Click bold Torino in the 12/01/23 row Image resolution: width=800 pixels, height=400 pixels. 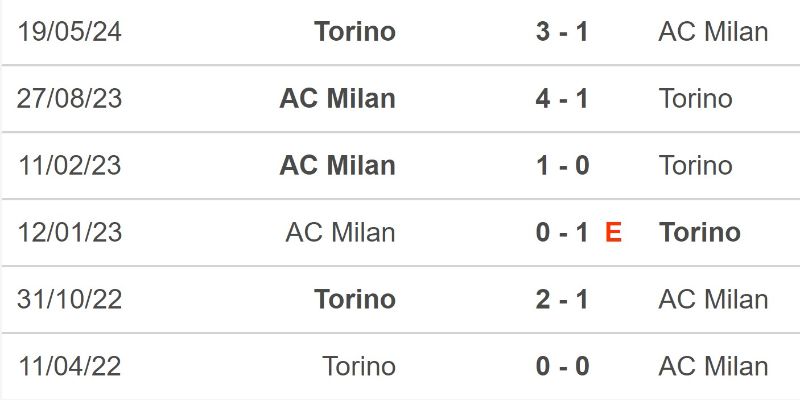[x=700, y=233]
